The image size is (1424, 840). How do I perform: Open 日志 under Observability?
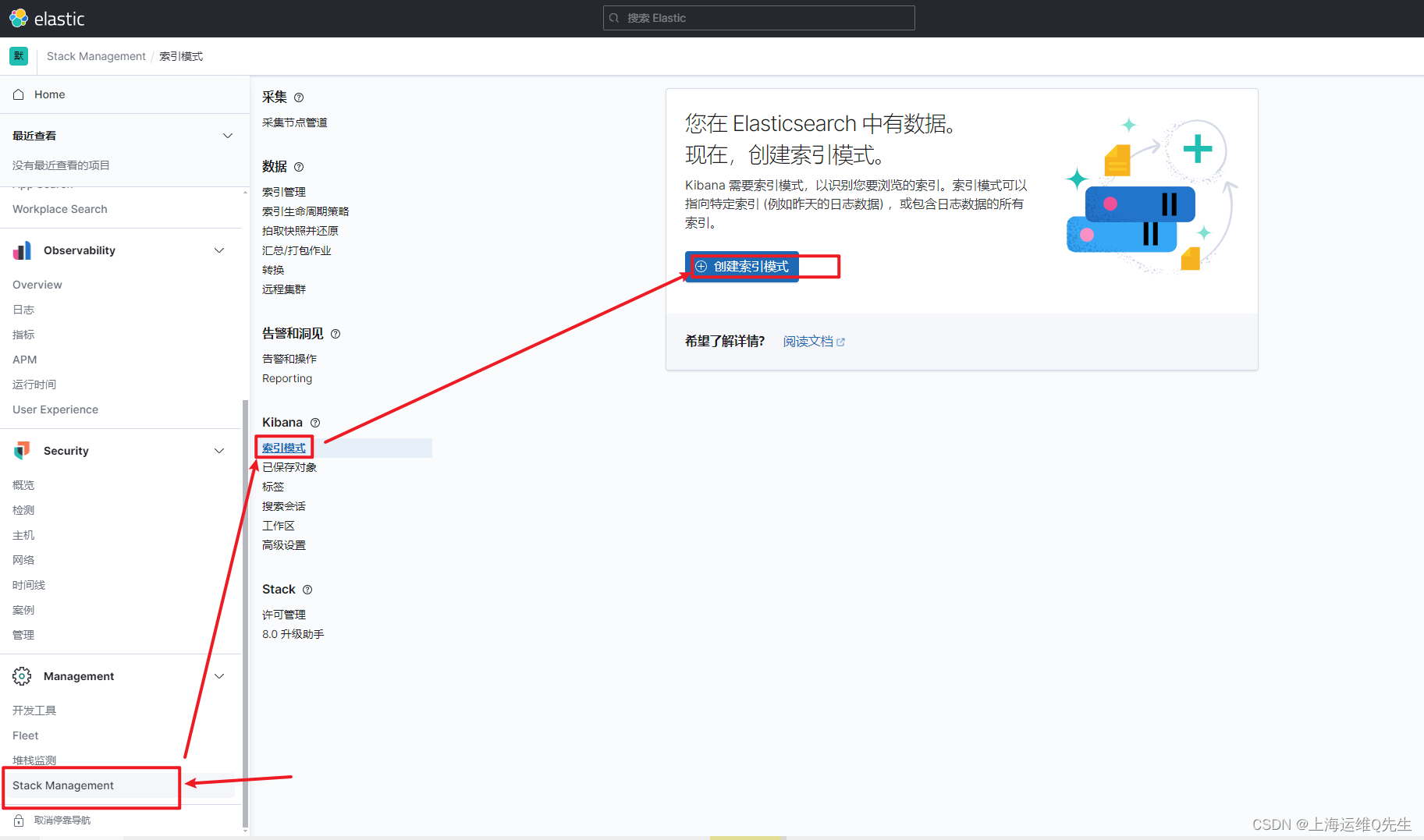23,310
